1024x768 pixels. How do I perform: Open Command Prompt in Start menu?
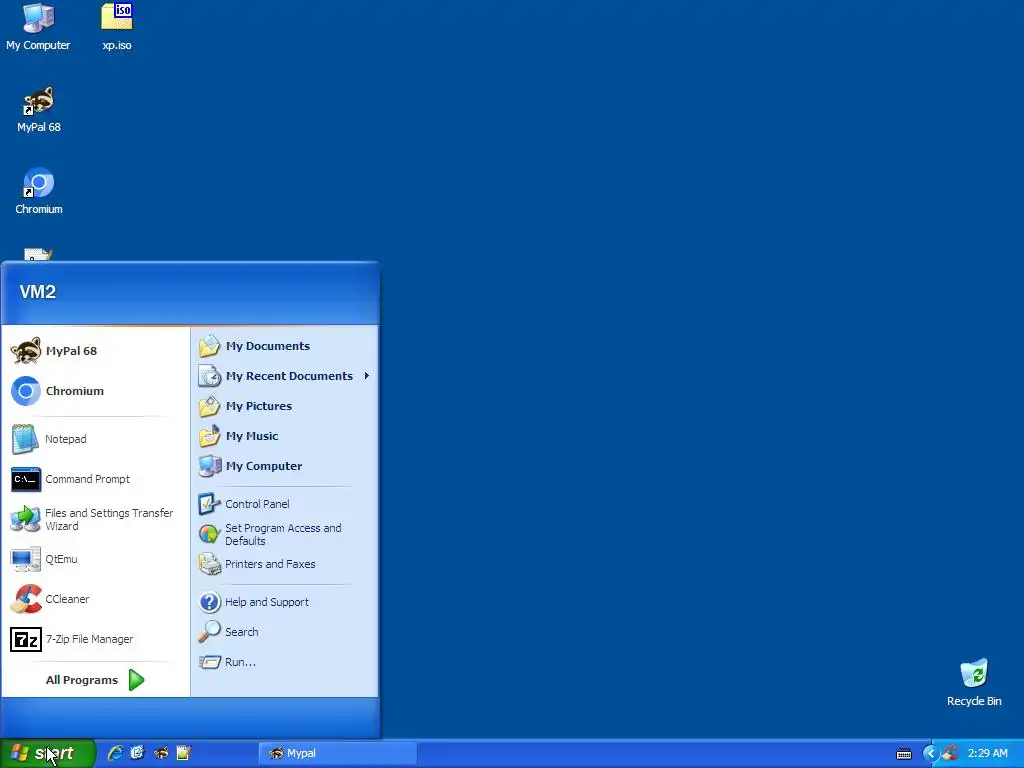coord(95,479)
